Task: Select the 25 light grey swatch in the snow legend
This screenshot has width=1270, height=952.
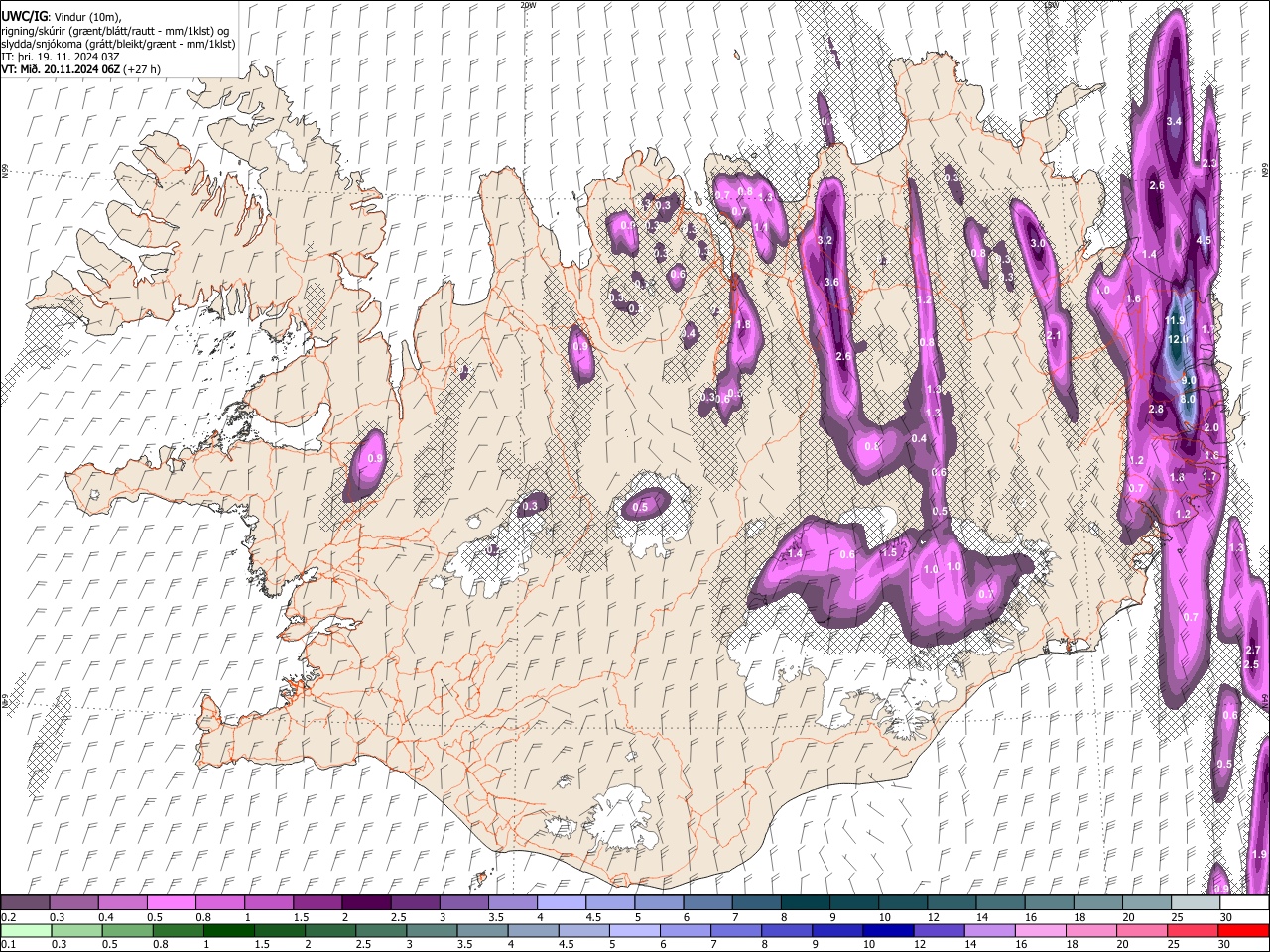Action: coord(1194,903)
